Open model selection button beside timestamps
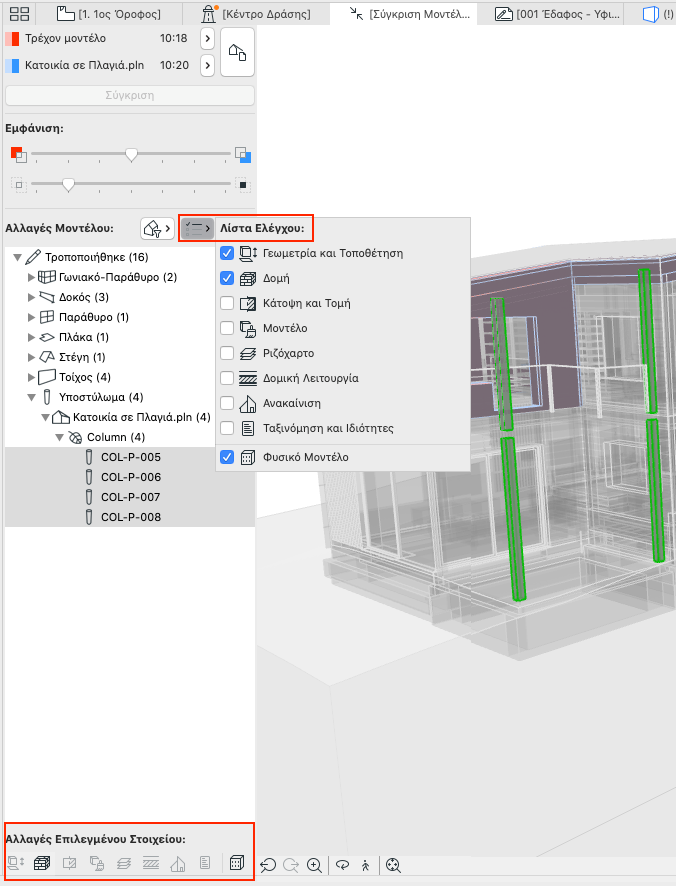676x886 pixels. point(237,52)
